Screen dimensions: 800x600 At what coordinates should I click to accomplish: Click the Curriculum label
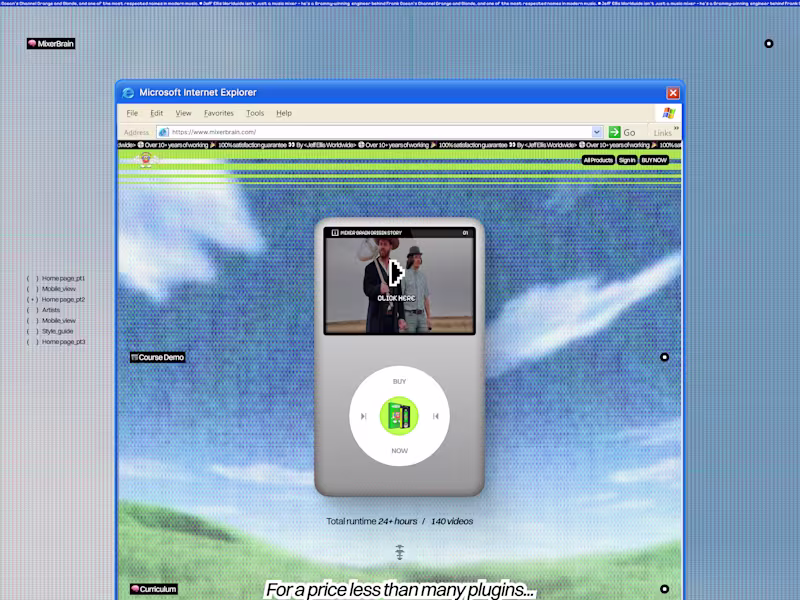154,589
